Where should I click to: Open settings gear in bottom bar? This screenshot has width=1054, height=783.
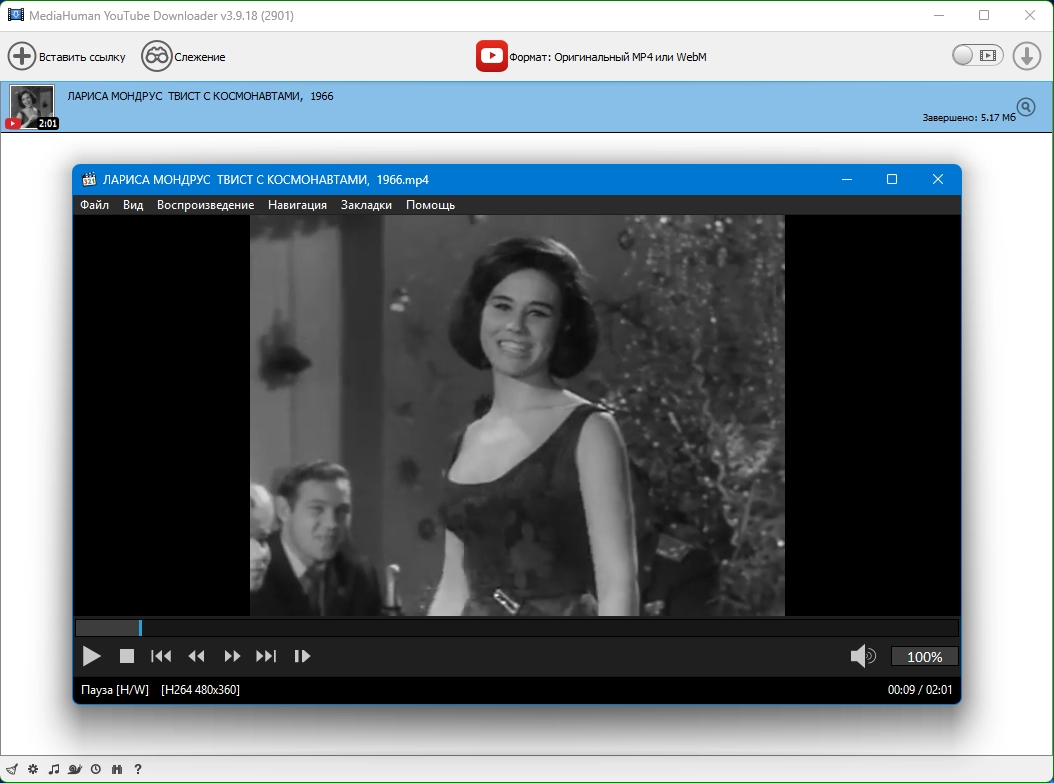pos(33,769)
